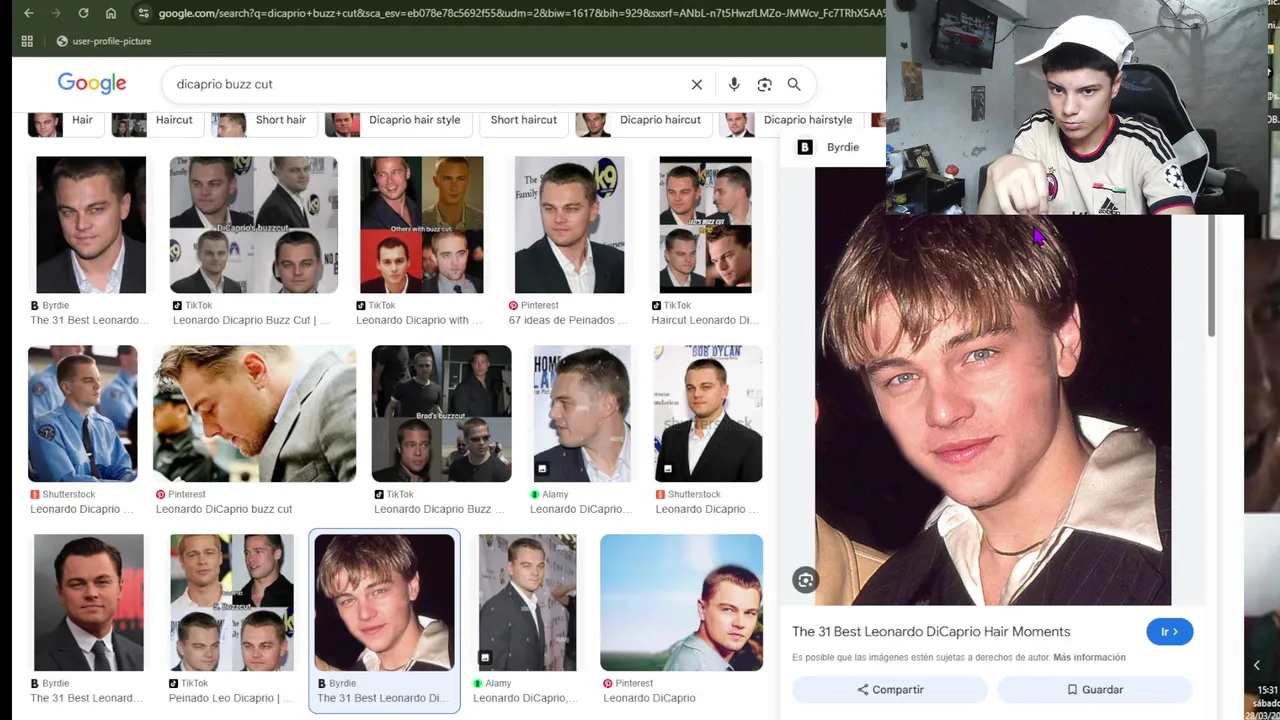The height and width of the screenshot is (720, 1280).
Task: Reload the page with the refresh icon
Action: click(x=83, y=13)
